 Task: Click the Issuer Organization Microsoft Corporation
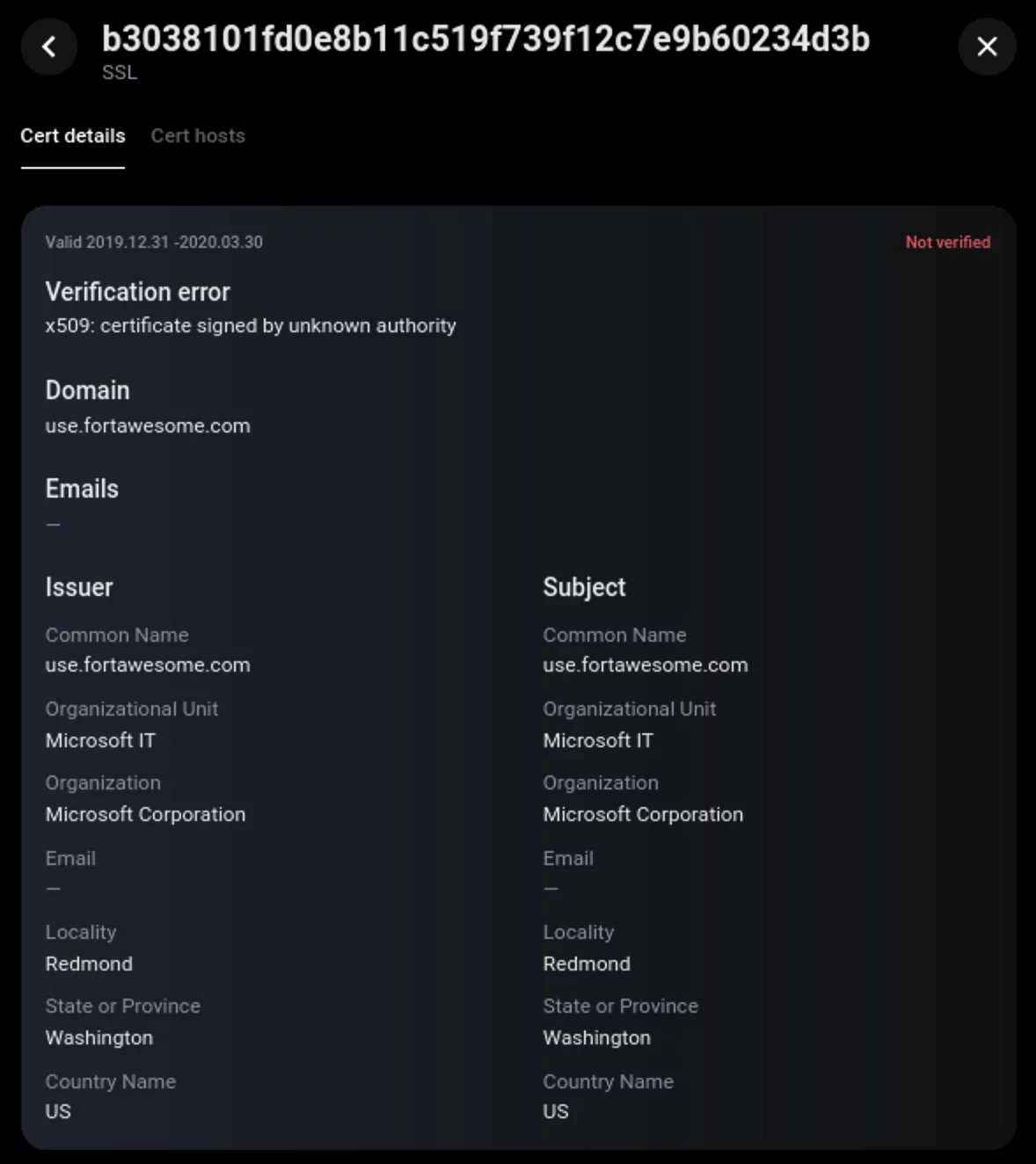click(x=145, y=814)
